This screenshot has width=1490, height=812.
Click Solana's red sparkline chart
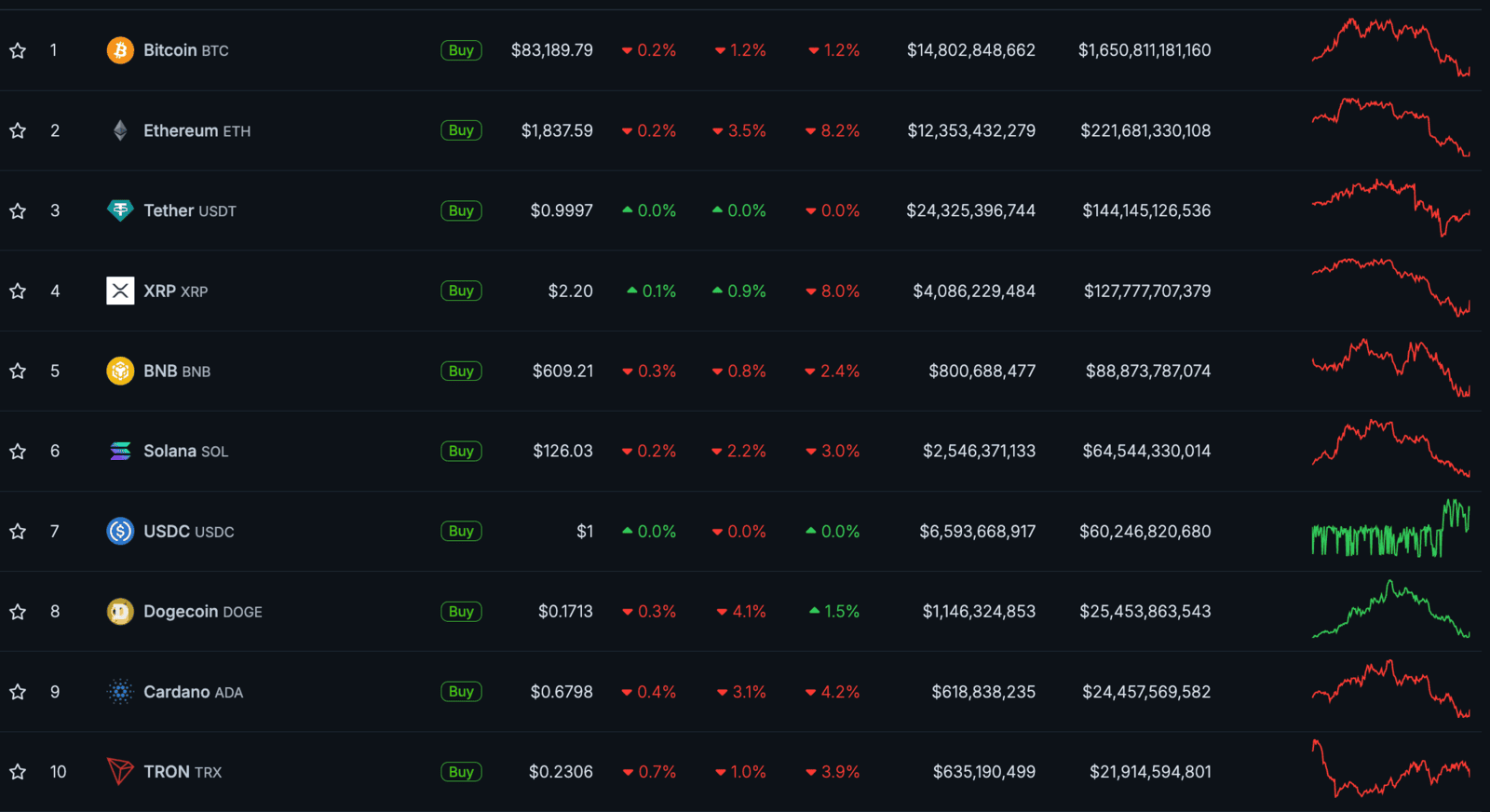coord(1391,448)
